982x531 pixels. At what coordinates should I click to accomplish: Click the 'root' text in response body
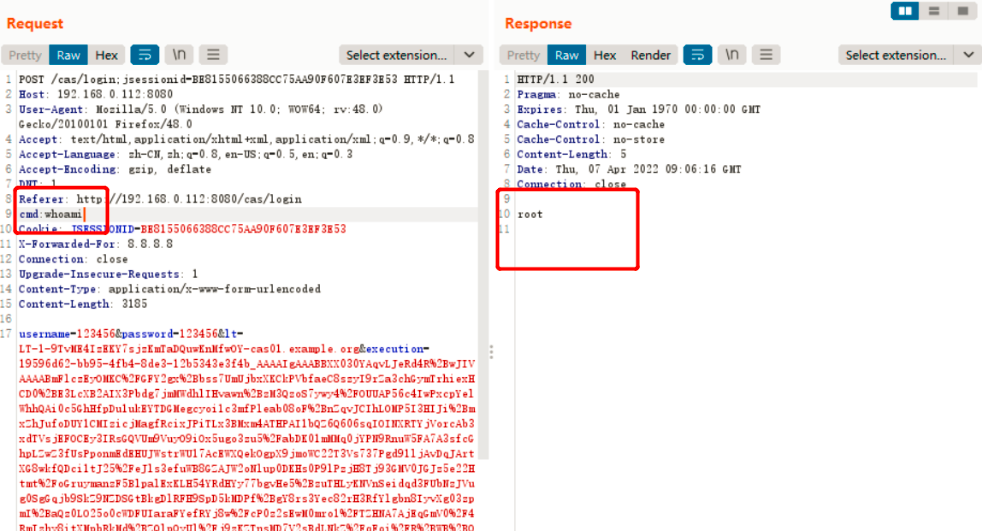[x=530, y=214]
